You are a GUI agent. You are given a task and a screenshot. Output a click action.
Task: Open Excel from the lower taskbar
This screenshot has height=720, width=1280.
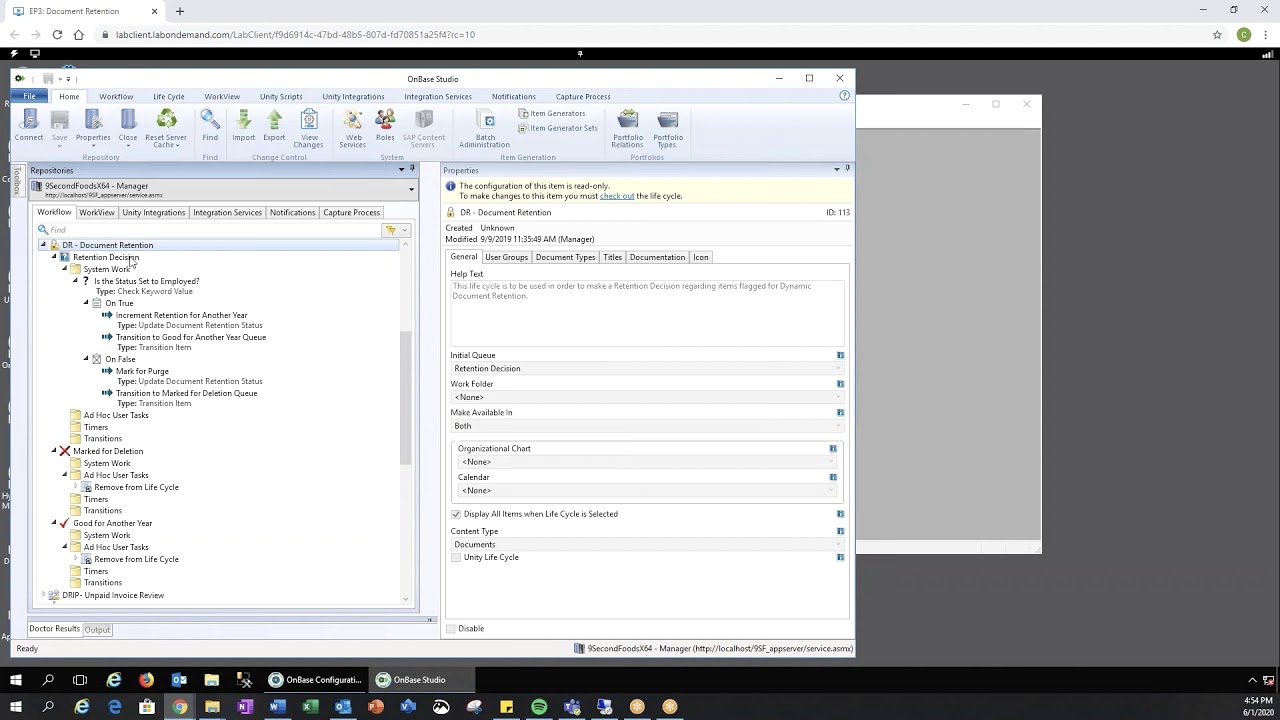click(x=310, y=707)
